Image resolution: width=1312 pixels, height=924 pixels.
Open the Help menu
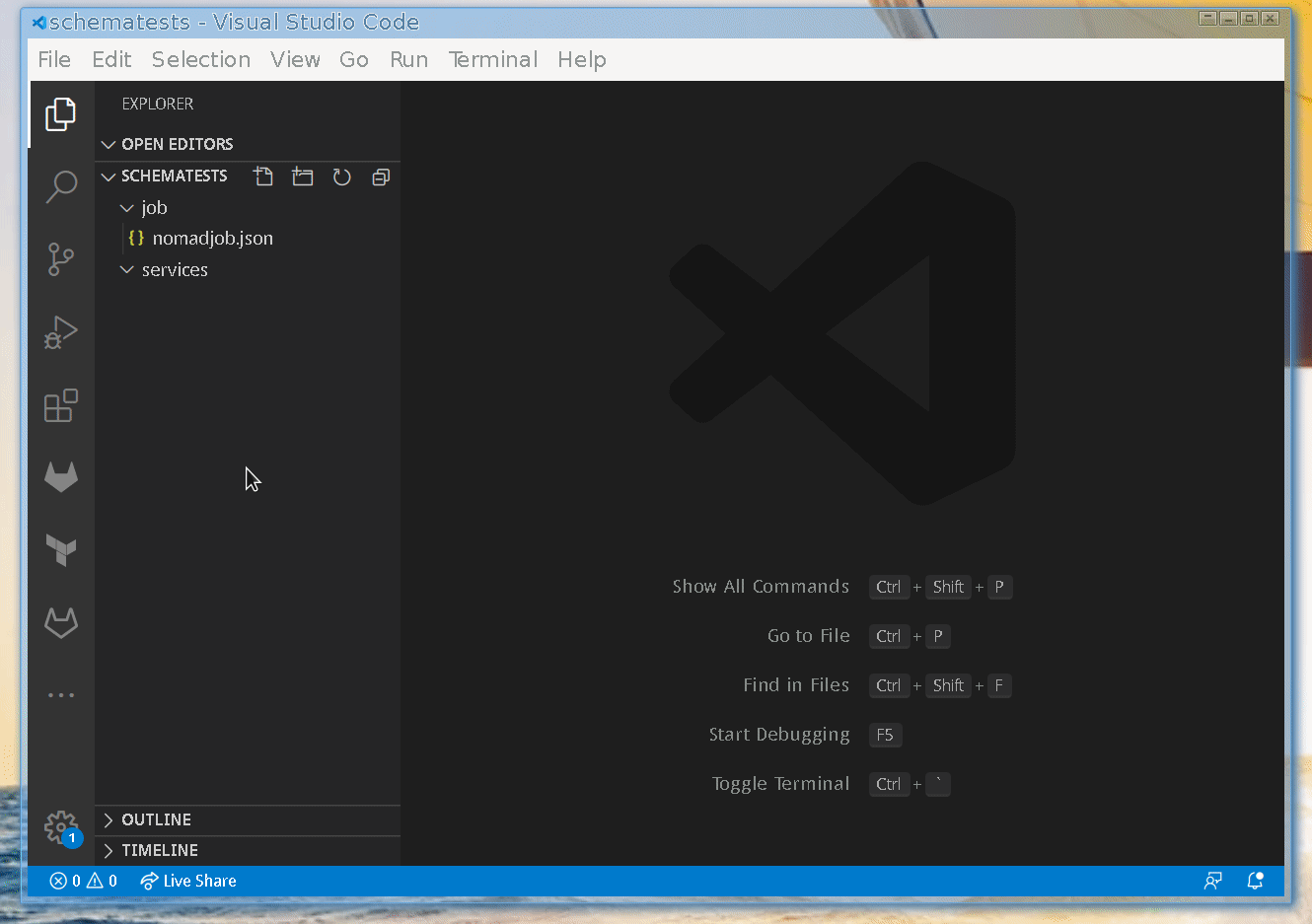pyautogui.click(x=582, y=59)
